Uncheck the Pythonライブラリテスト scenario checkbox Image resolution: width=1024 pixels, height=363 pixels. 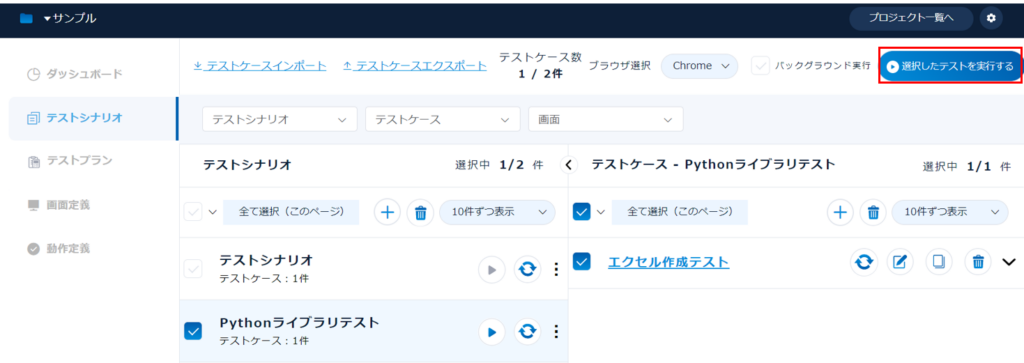(x=193, y=331)
